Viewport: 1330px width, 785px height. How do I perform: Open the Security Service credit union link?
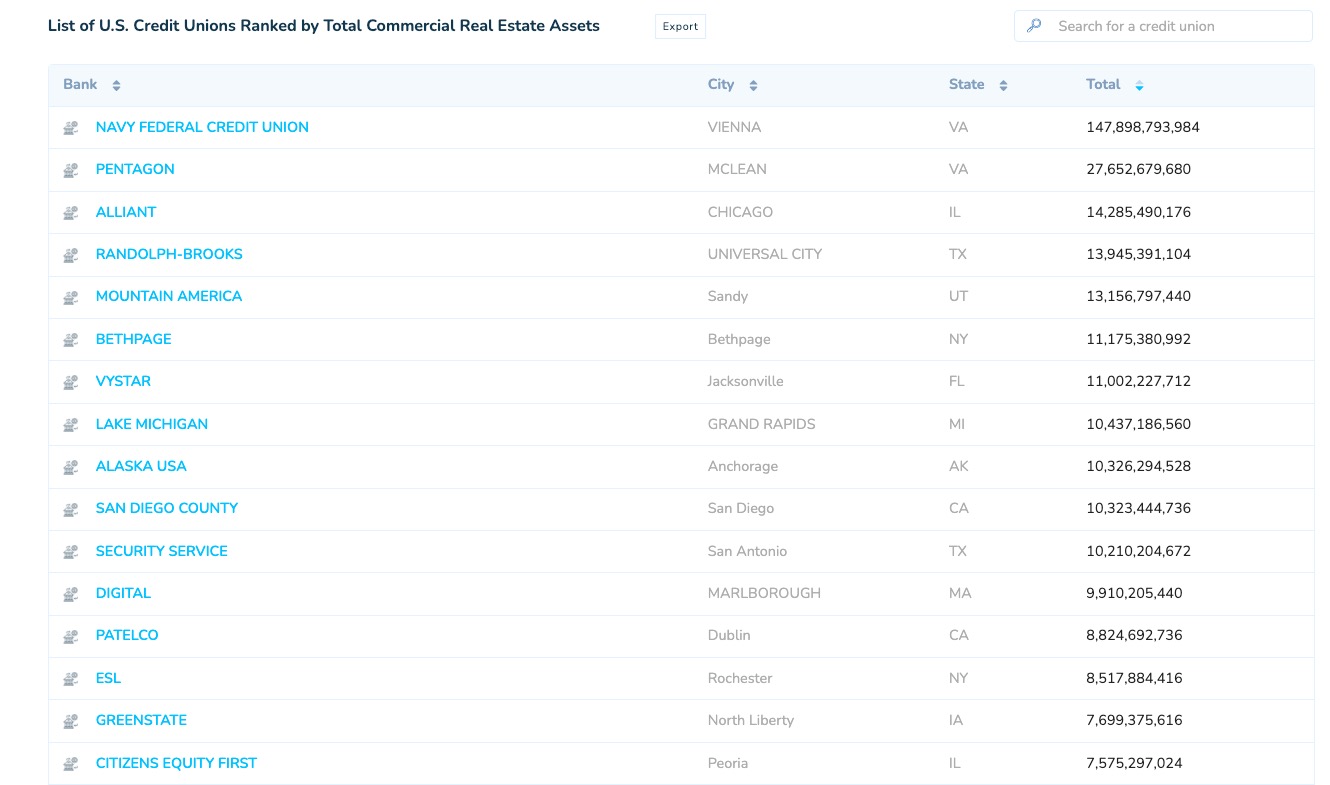[162, 551]
